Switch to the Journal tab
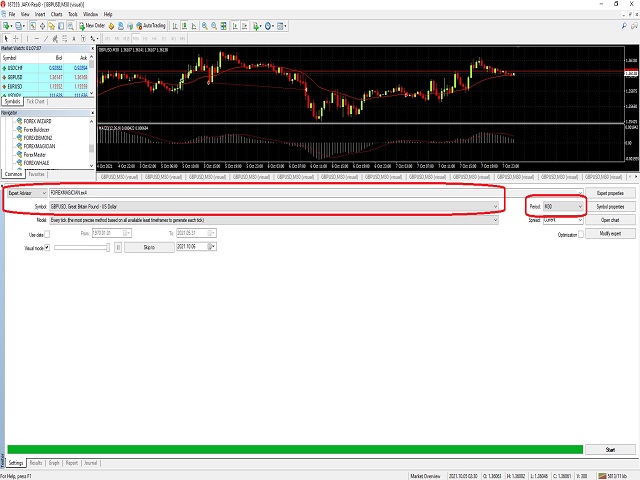Image resolution: width=640 pixels, height=480 pixels. tap(90, 463)
